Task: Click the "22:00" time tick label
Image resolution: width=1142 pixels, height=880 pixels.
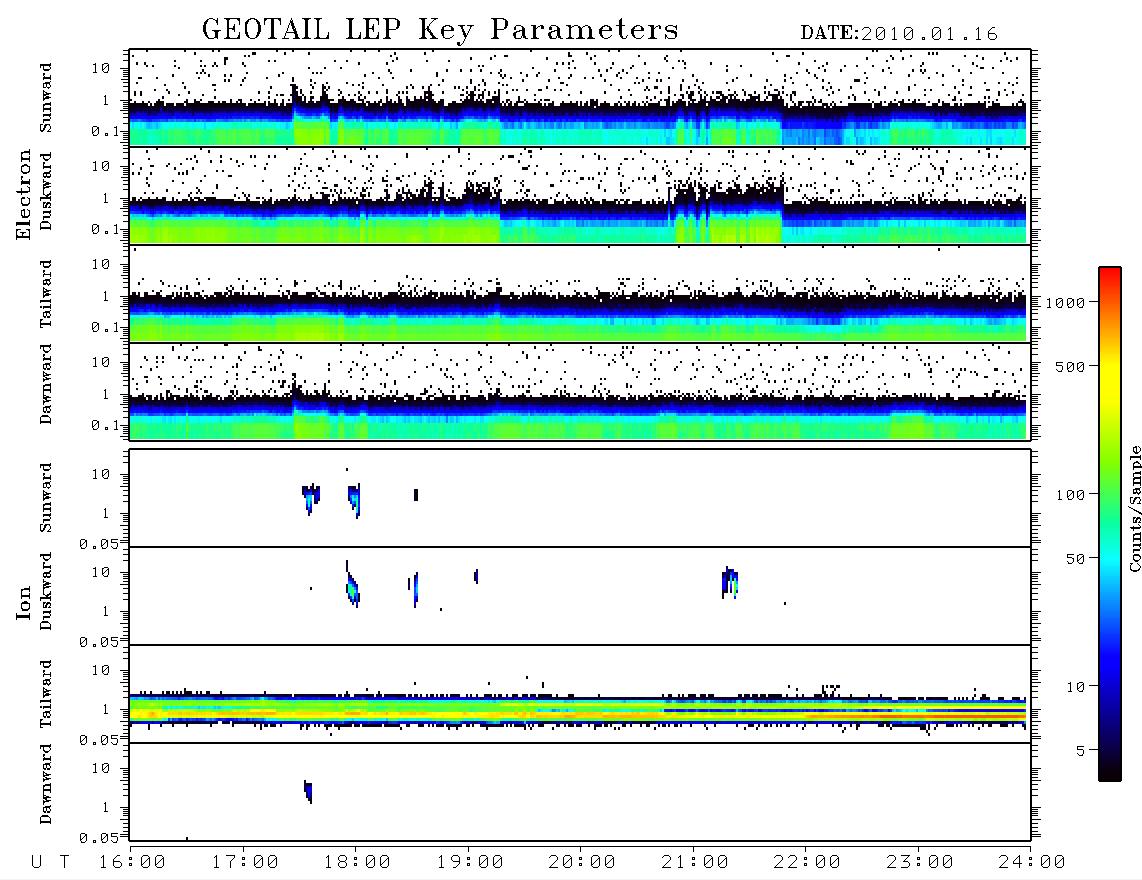Action: tap(807, 863)
